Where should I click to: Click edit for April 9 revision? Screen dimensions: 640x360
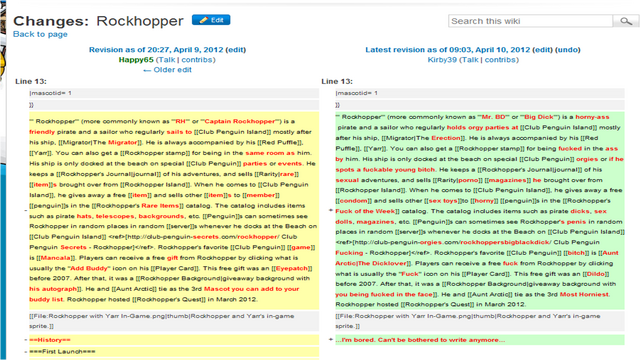click(x=236, y=50)
